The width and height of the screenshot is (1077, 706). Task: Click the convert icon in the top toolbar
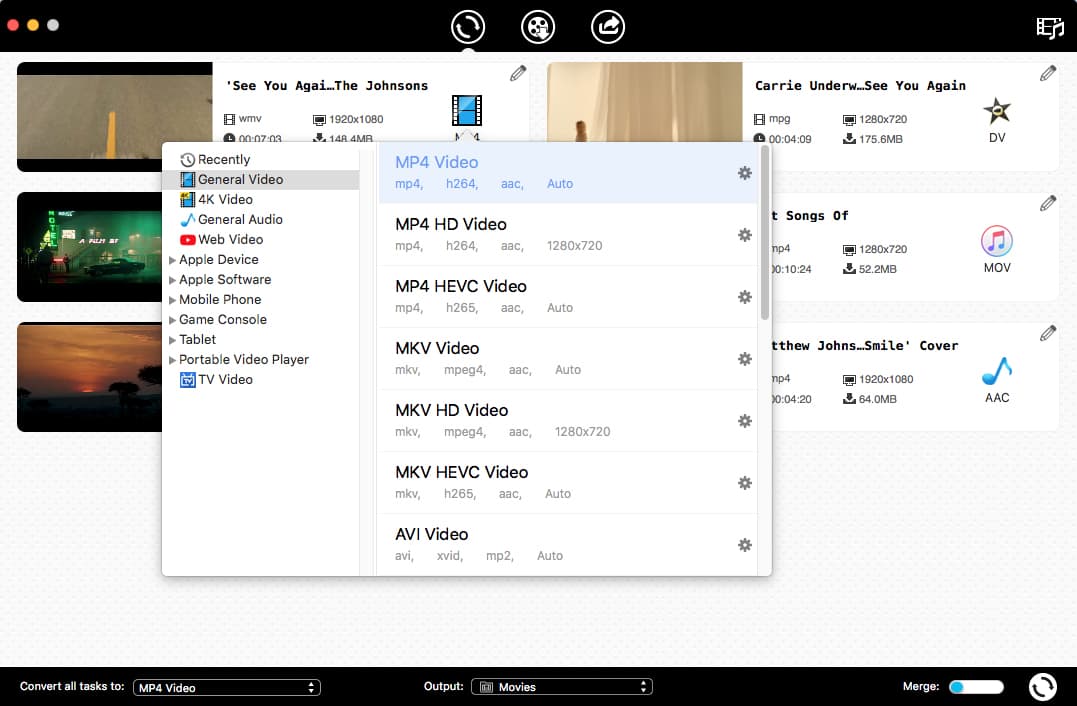[x=467, y=27]
